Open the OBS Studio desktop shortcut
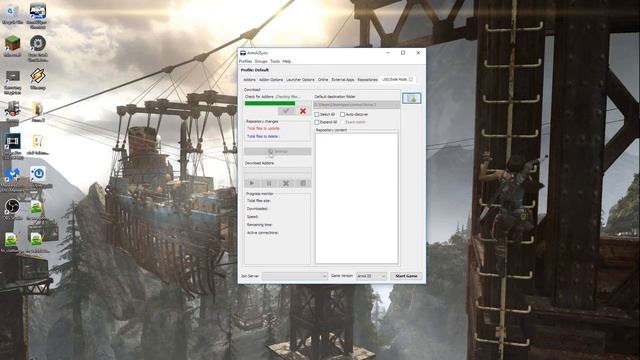 click(12, 209)
